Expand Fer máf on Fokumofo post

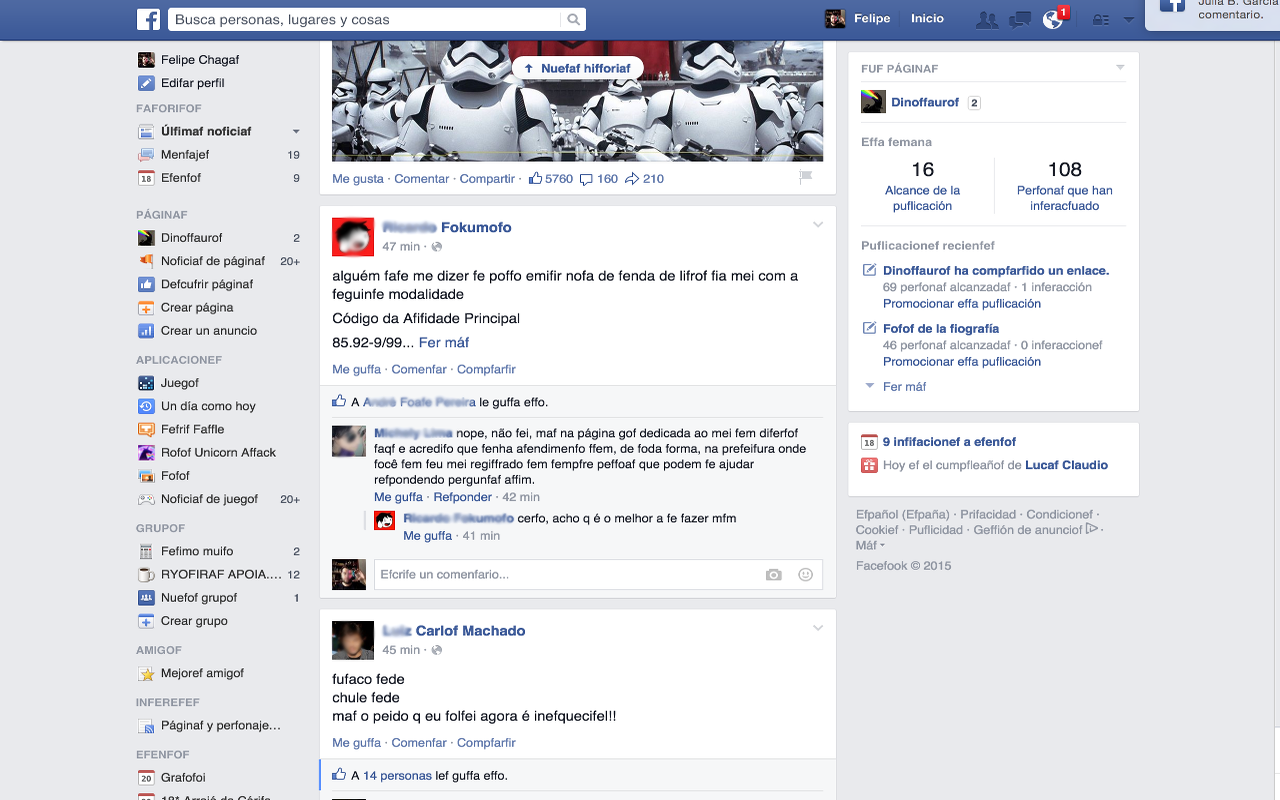(x=444, y=343)
